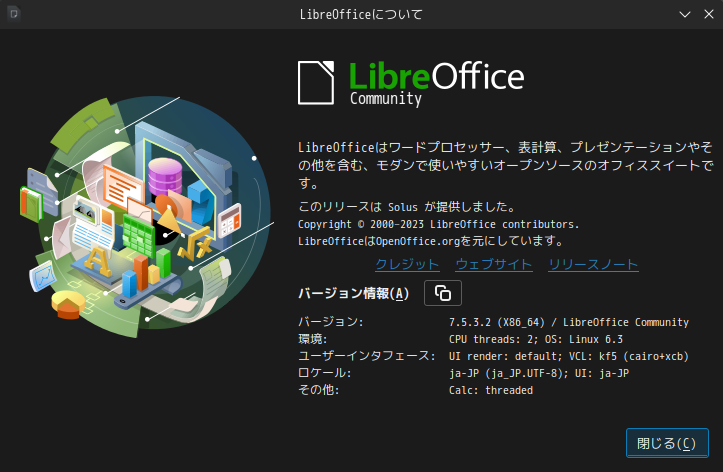Click 'このリリースは Solus が提供しました' text

[x=407, y=207]
